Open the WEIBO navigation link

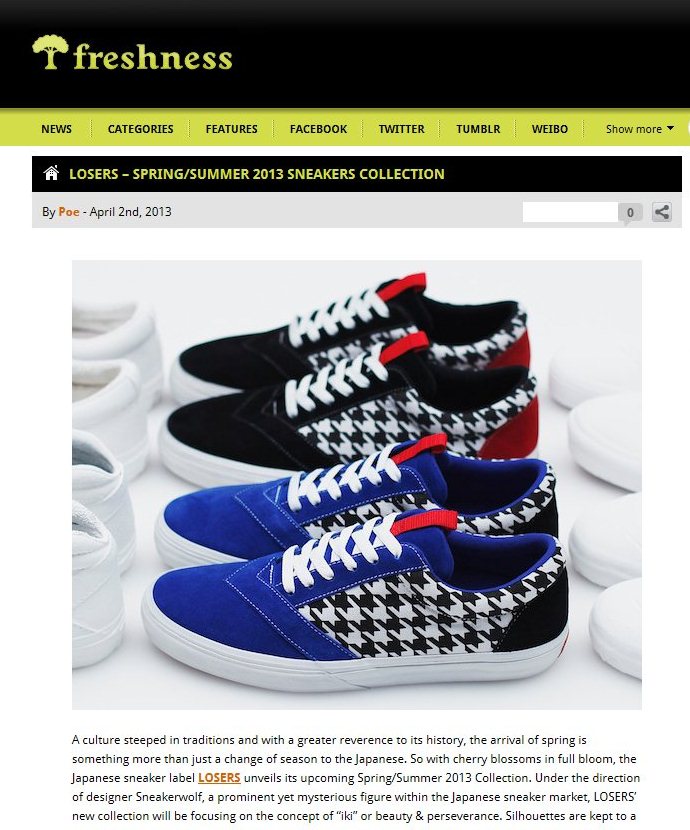(549, 129)
